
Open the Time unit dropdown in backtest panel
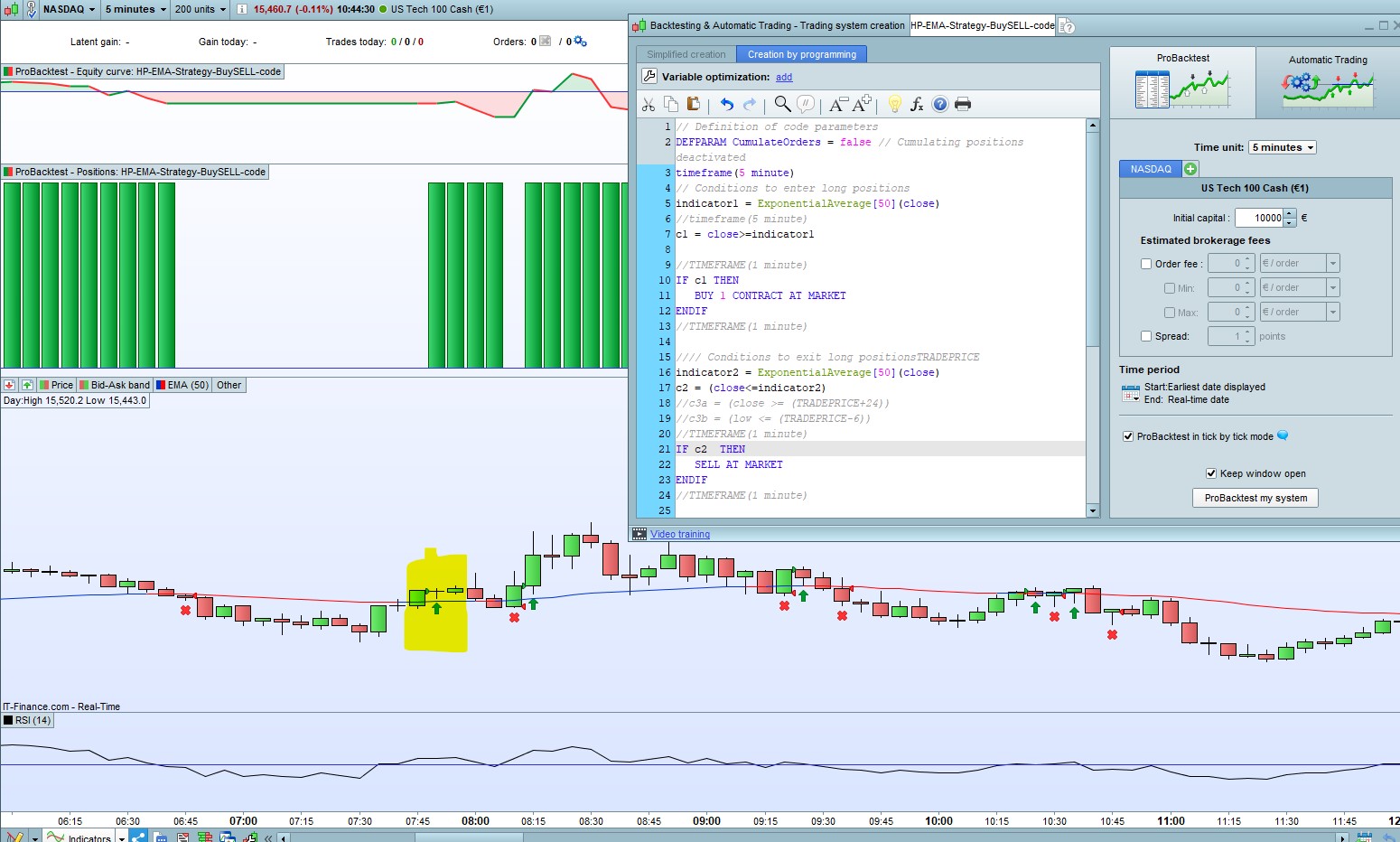point(1283,147)
